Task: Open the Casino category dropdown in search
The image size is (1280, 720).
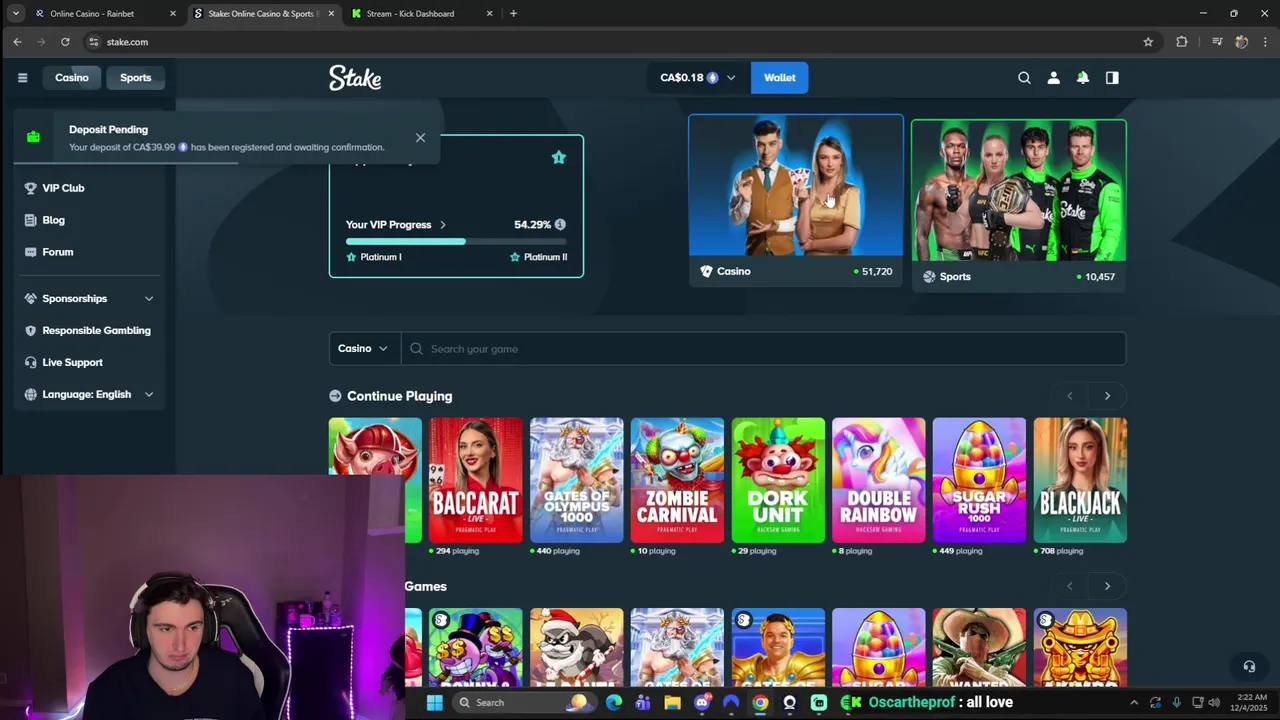Action: click(364, 348)
